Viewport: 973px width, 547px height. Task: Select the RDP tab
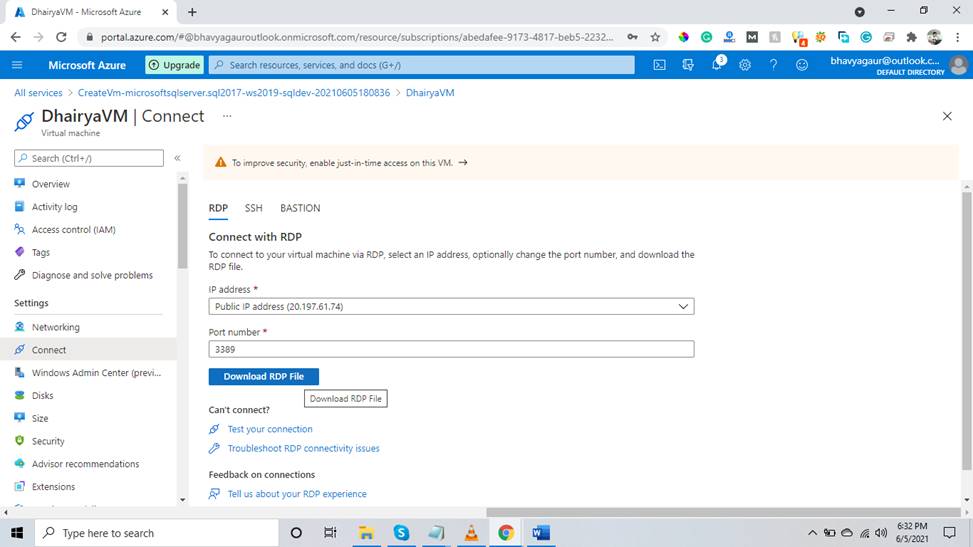click(x=218, y=208)
